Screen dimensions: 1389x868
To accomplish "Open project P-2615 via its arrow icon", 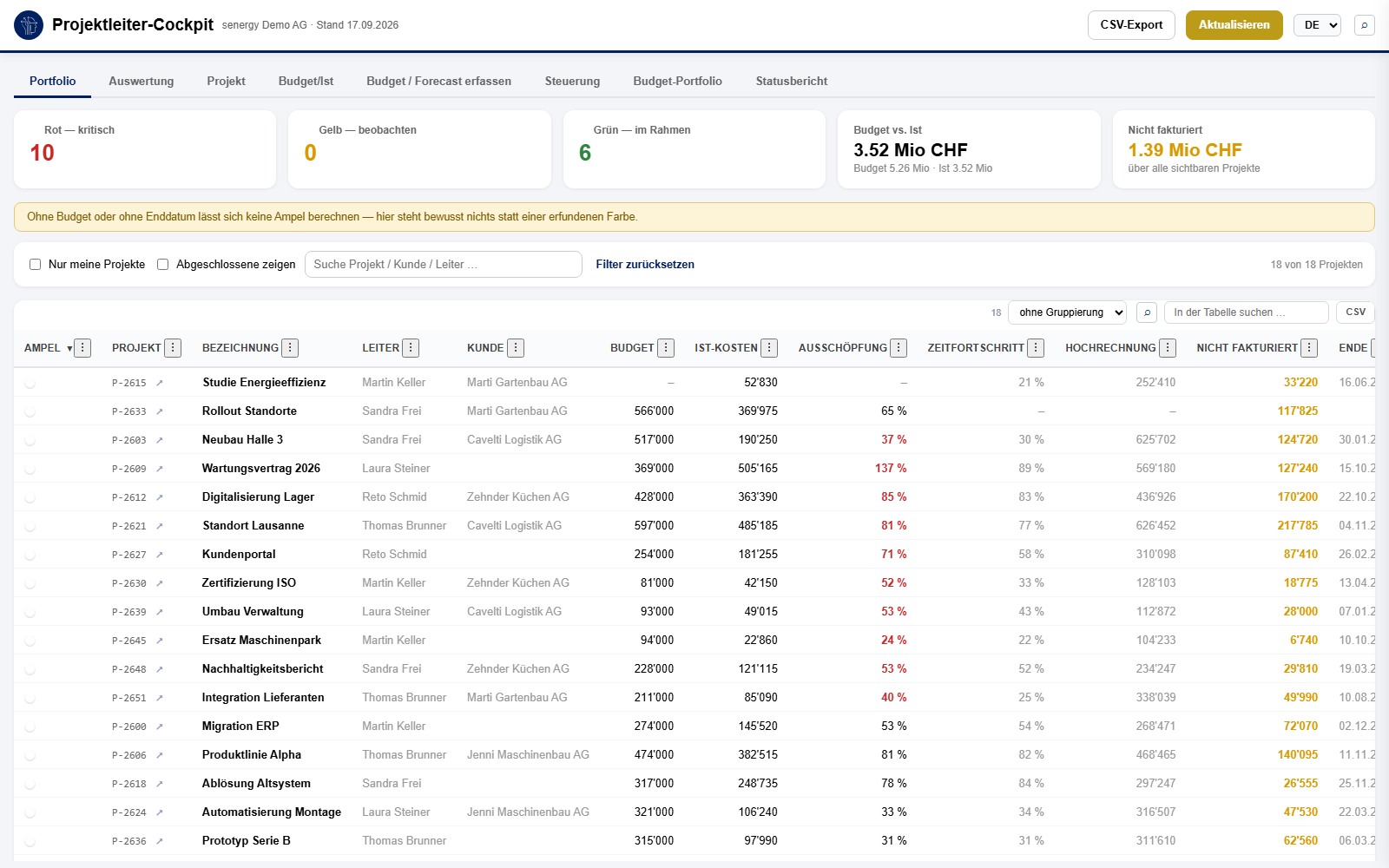I will pos(160,383).
